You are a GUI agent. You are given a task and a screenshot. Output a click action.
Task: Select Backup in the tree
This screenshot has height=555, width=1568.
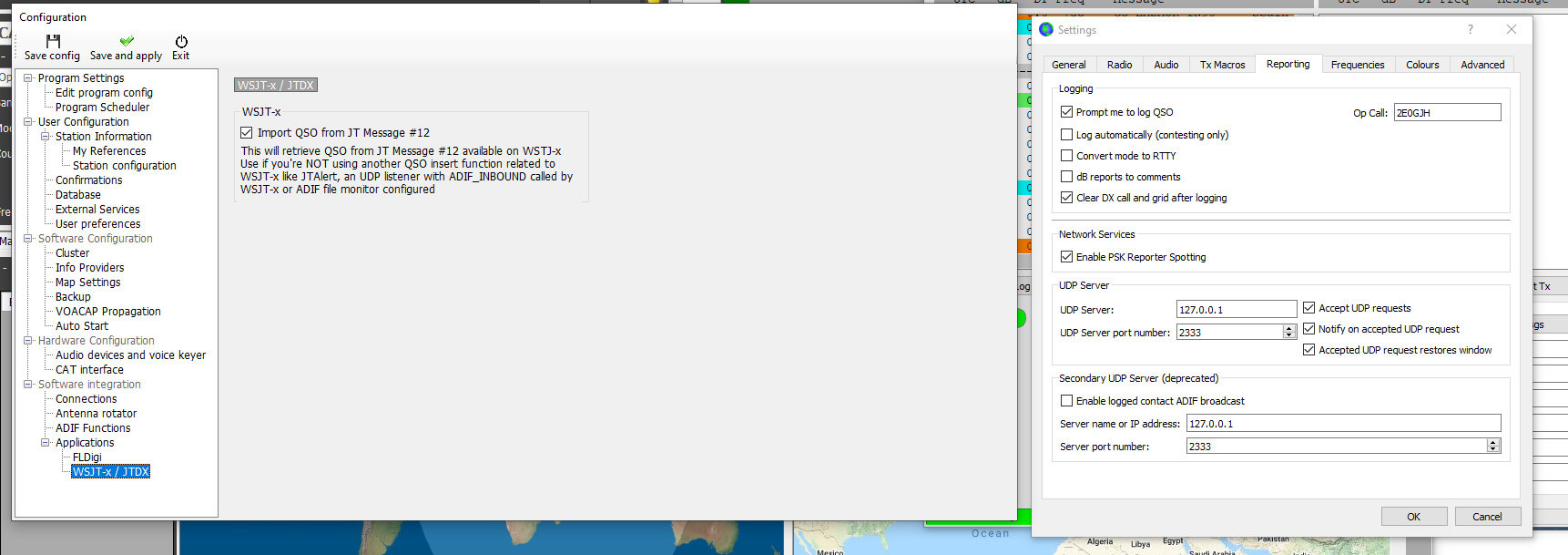73,297
